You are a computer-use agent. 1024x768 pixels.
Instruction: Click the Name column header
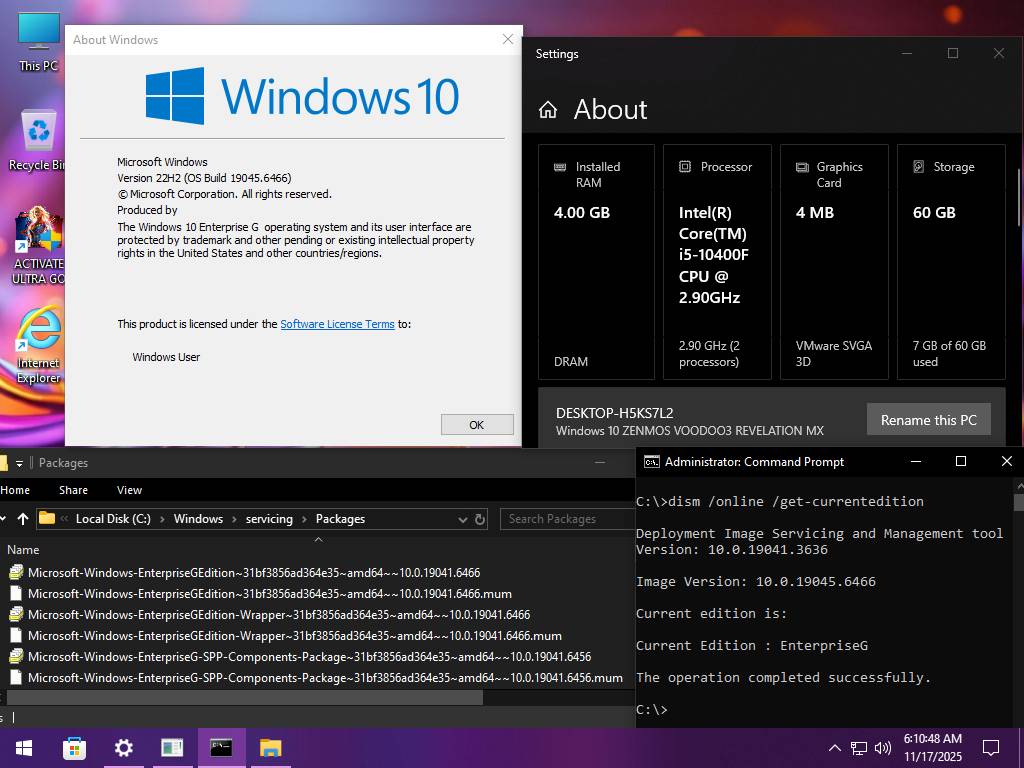tap(23, 550)
